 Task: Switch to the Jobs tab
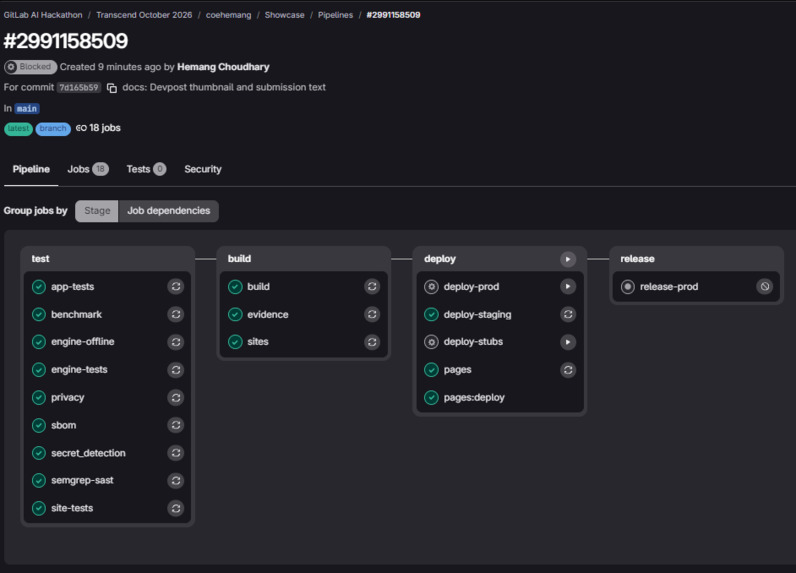[x=88, y=170]
